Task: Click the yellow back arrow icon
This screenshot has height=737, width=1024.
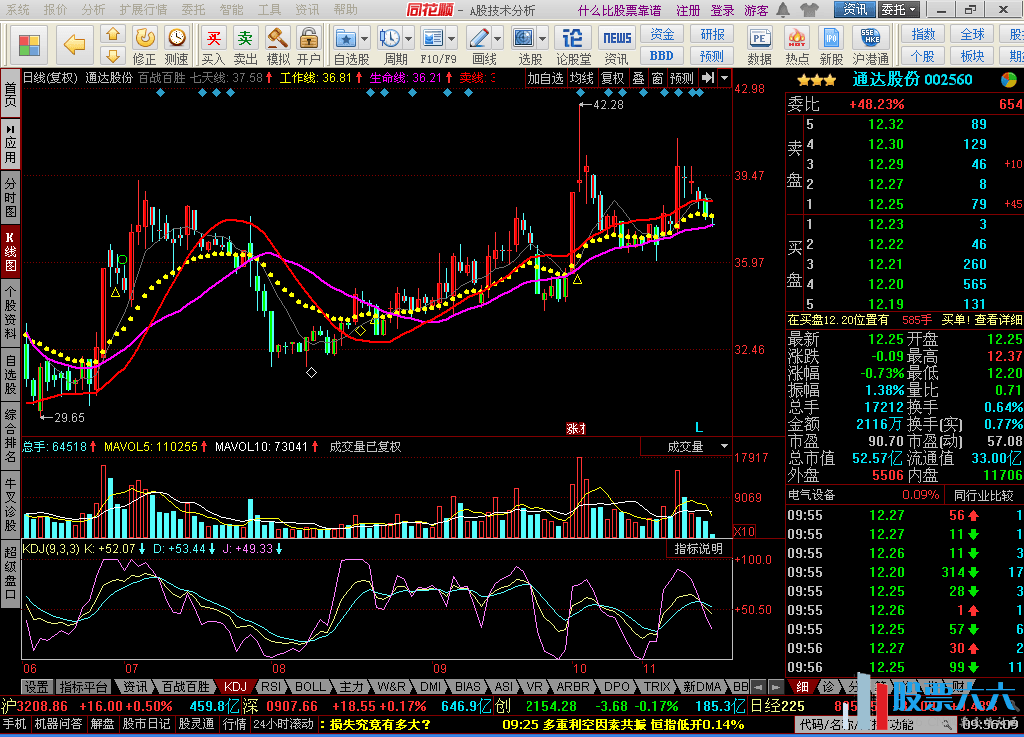Action: point(74,44)
